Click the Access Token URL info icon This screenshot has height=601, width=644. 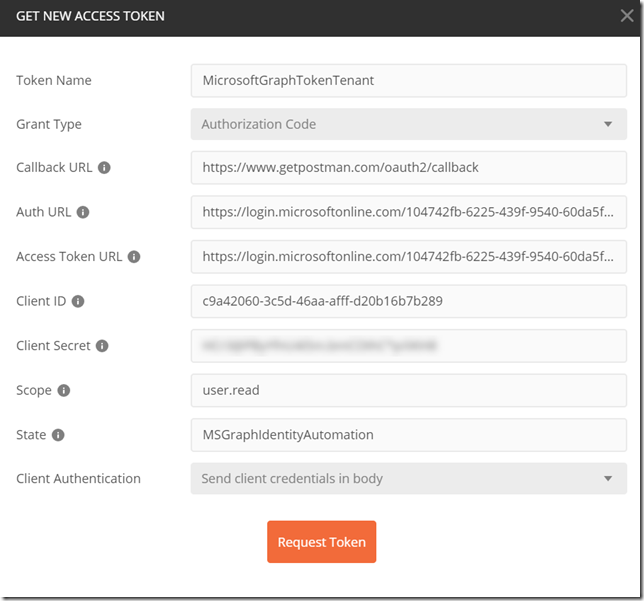pyautogui.click(x=134, y=257)
